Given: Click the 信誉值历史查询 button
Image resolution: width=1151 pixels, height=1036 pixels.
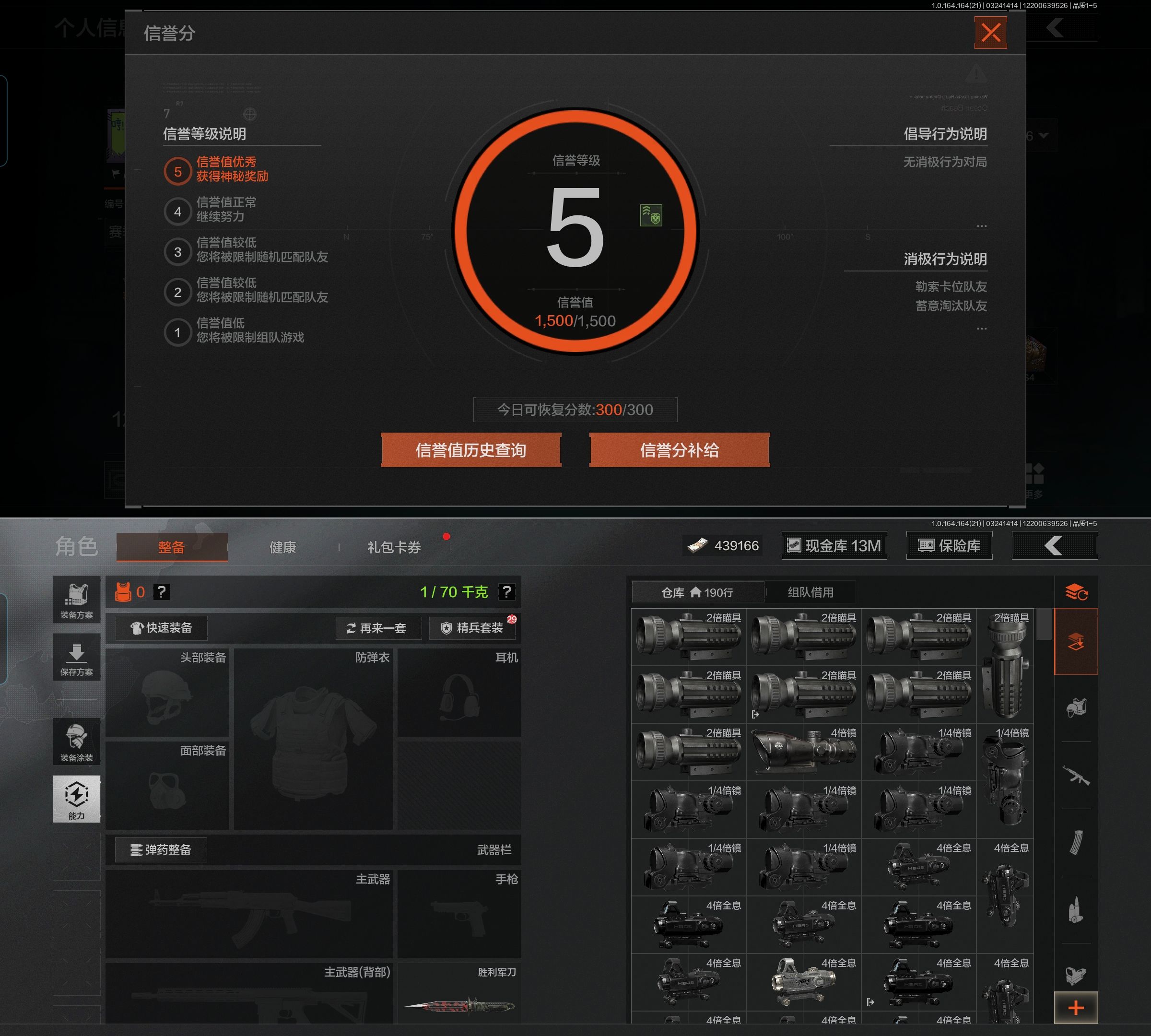Looking at the screenshot, I should point(471,450).
